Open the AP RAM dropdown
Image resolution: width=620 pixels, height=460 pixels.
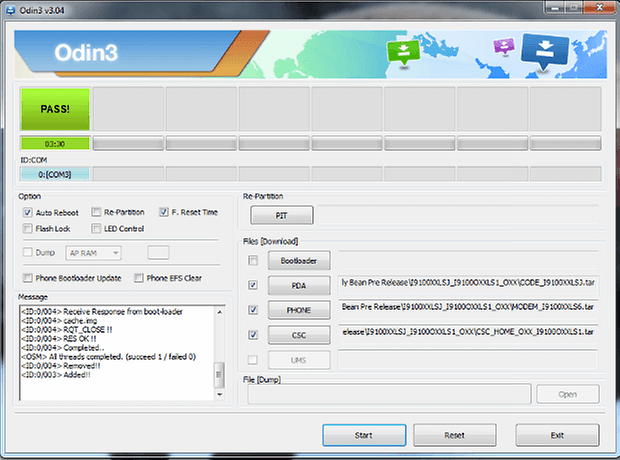coord(93,253)
